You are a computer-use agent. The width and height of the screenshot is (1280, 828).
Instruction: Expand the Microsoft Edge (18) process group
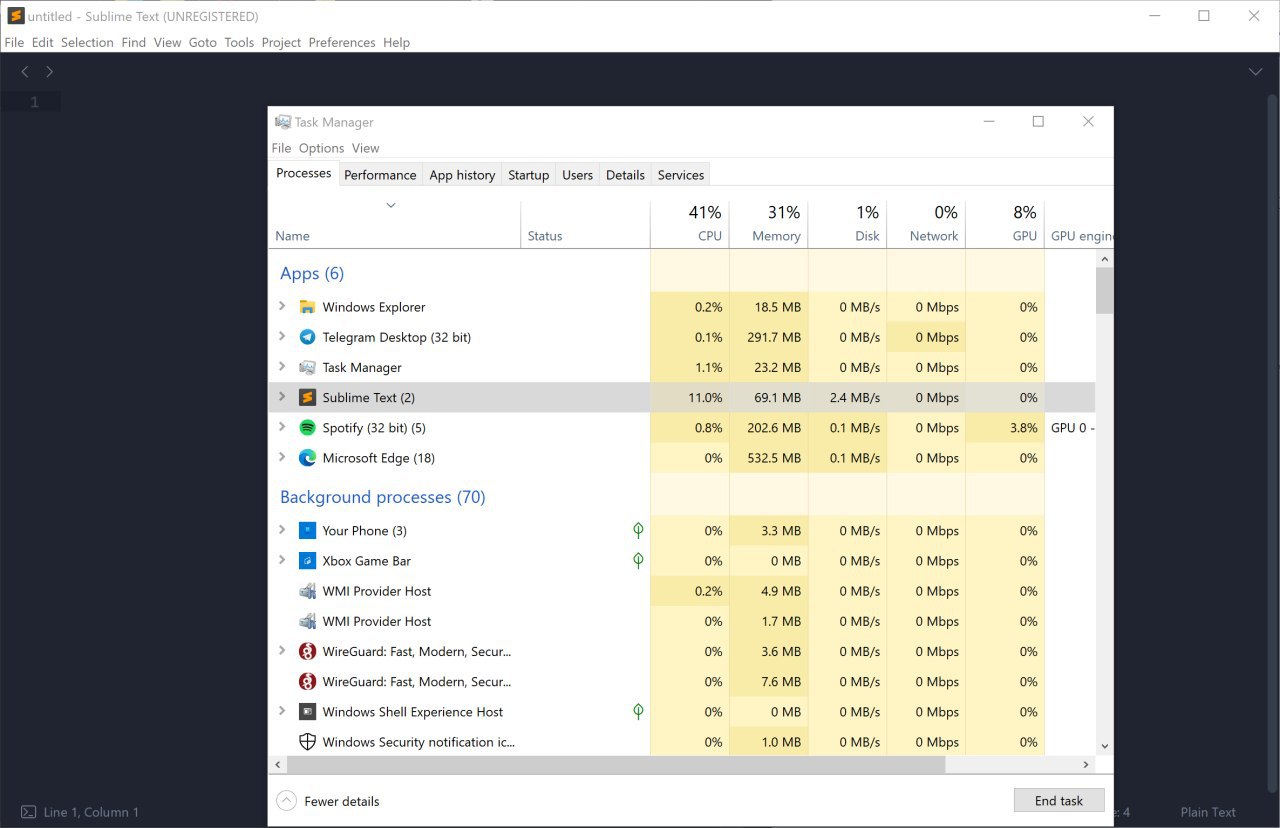(x=282, y=458)
